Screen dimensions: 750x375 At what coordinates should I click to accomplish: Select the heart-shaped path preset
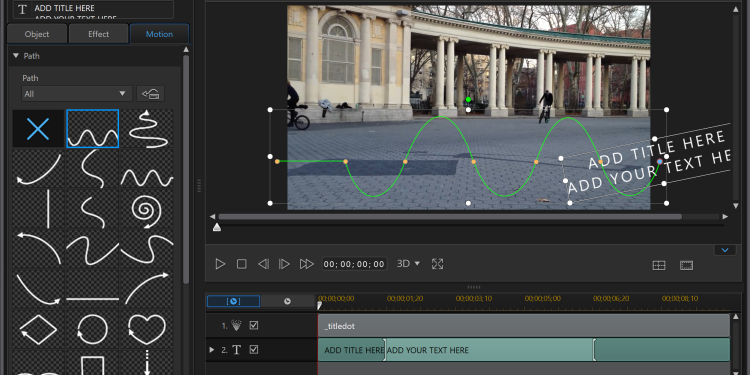click(x=147, y=330)
